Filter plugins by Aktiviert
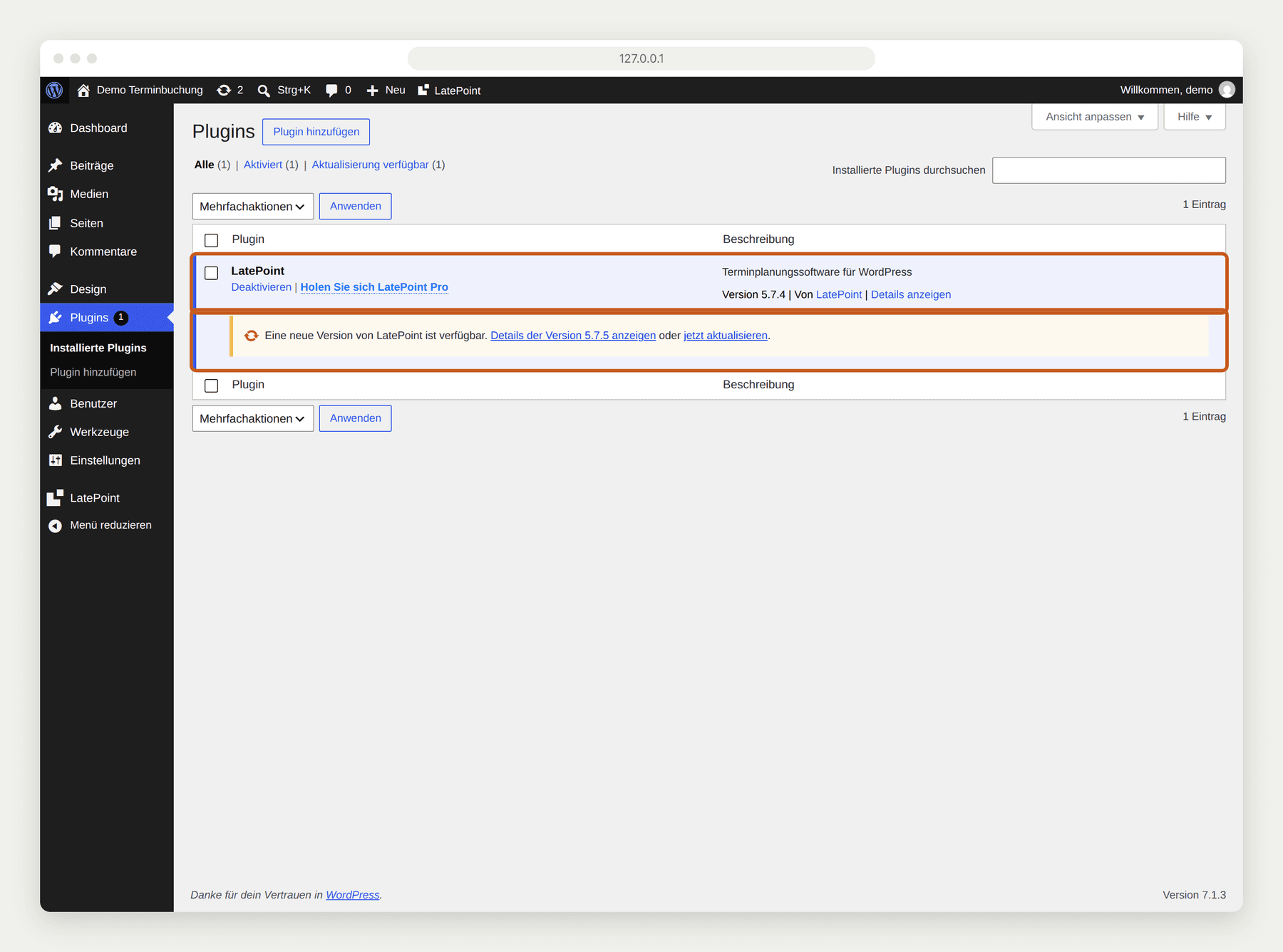Viewport: 1283px width, 952px height. click(x=263, y=165)
